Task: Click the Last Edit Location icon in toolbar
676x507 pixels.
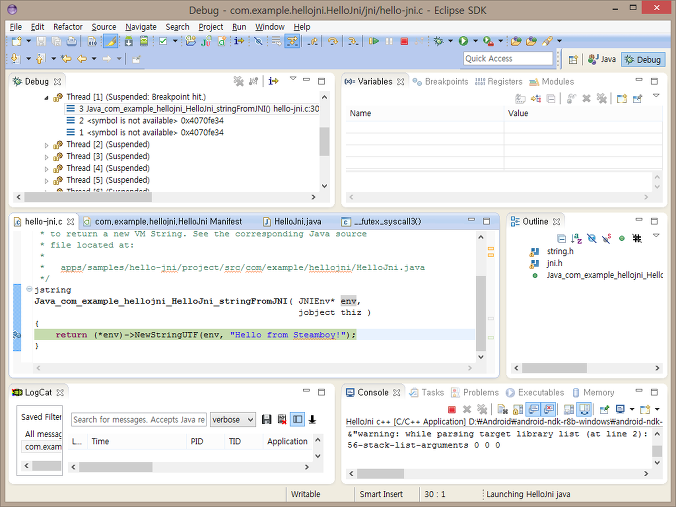Action: 66,59
